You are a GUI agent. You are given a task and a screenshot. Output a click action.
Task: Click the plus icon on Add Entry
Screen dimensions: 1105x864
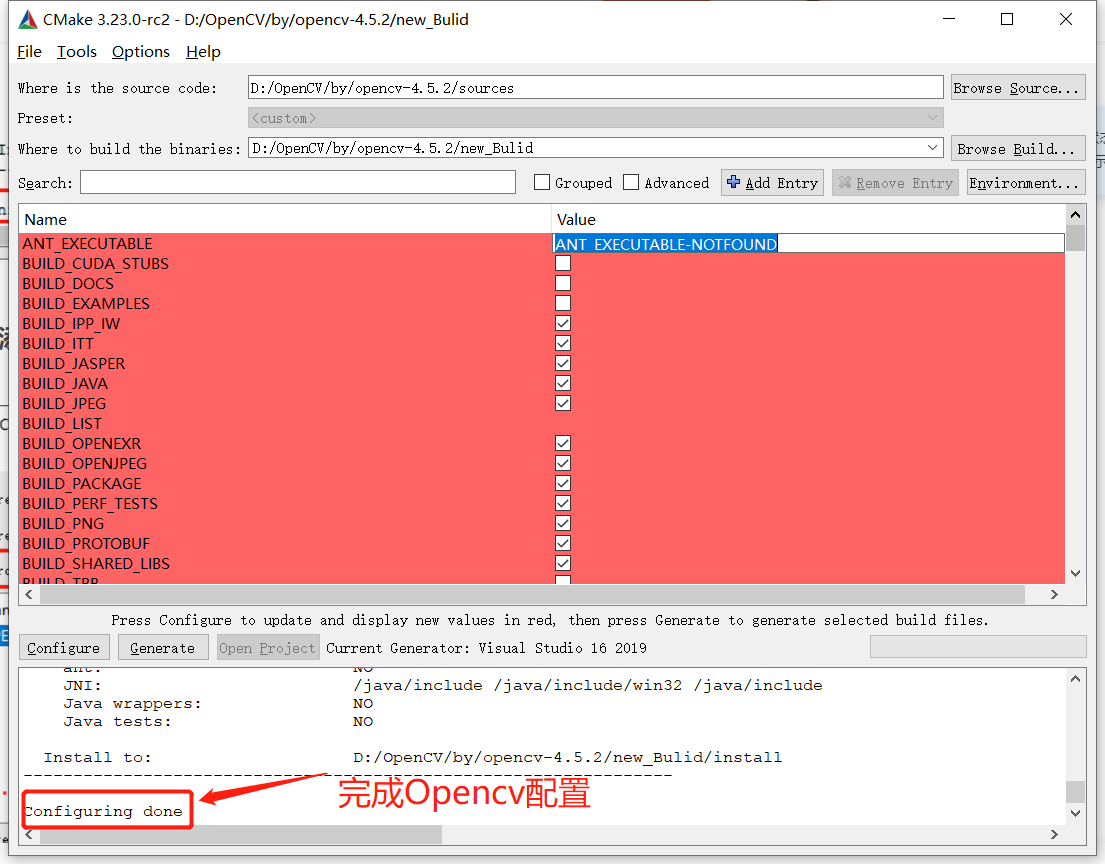734,183
